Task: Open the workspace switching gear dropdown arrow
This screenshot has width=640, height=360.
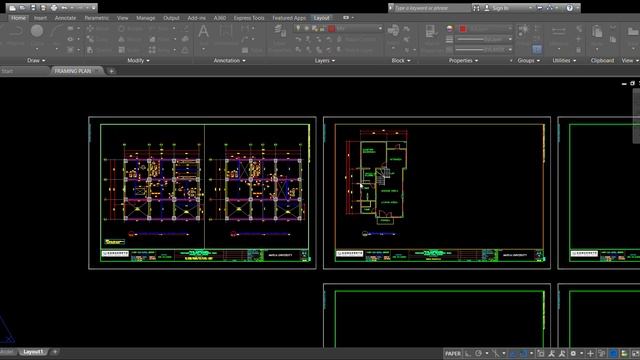Action: [x=581, y=353]
